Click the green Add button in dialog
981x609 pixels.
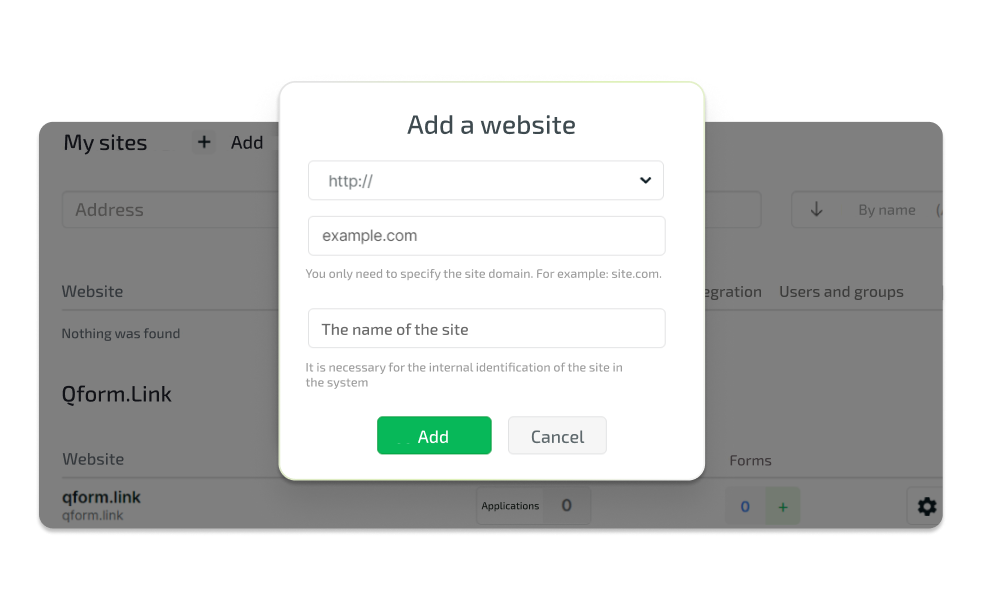point(434,436)
